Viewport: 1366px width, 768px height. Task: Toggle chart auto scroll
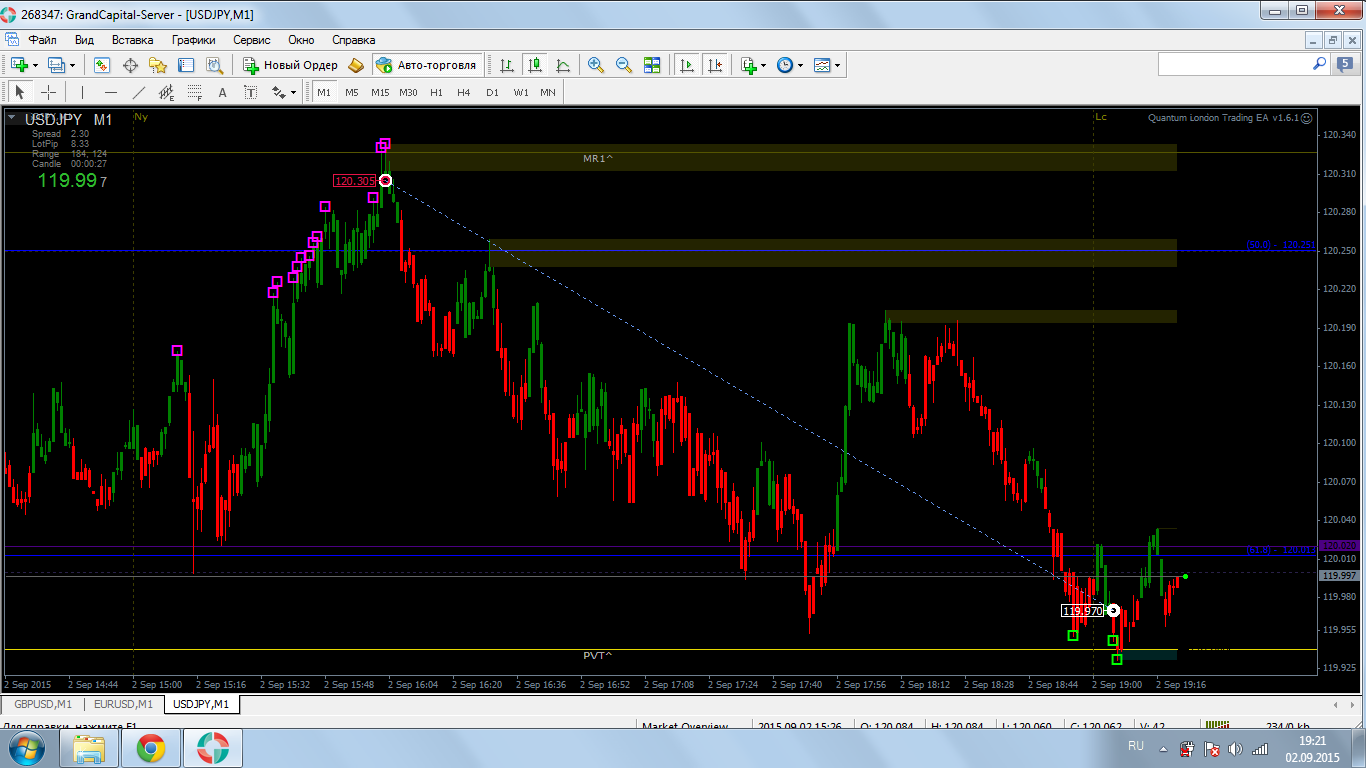(686, 65)
